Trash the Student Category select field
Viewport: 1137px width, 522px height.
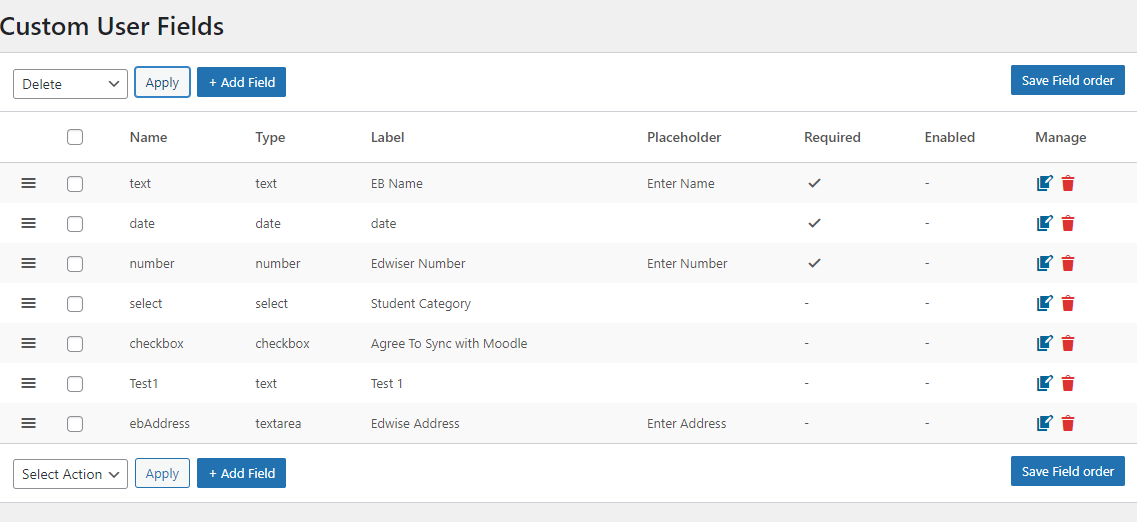click(1067, 303)
